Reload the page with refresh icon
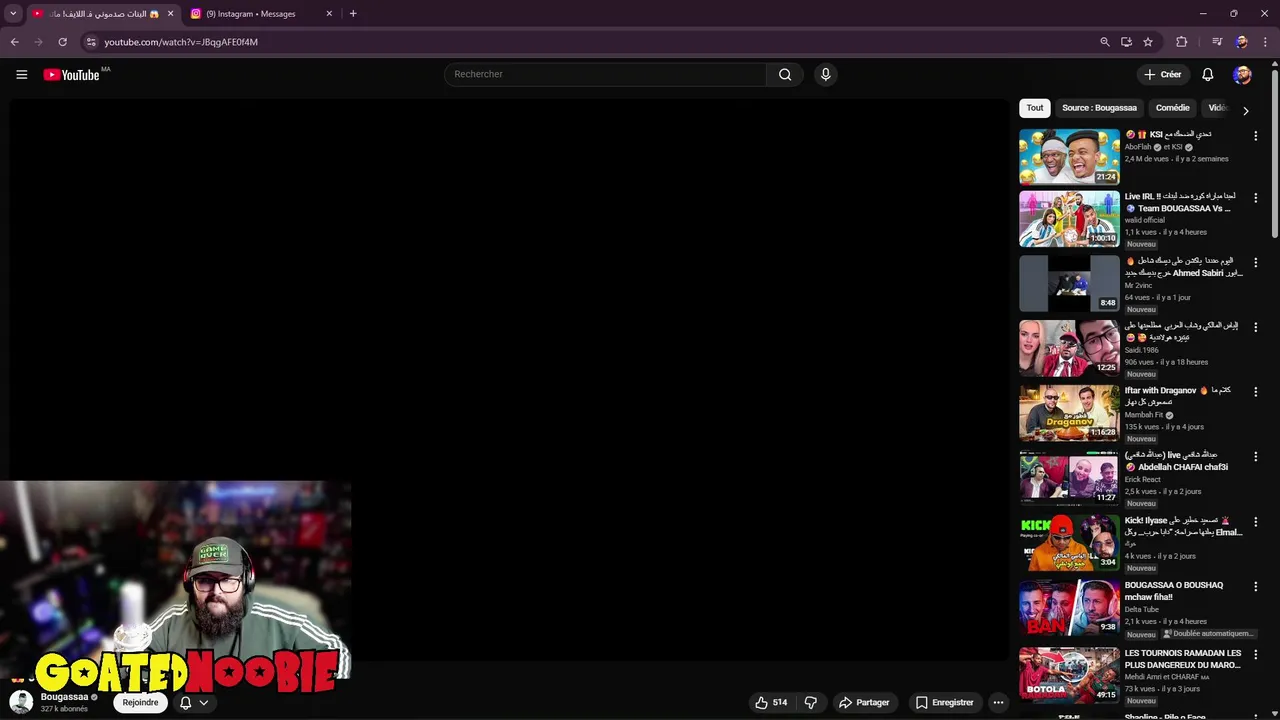Screen dimensions: 1280x720 (62, 42)
